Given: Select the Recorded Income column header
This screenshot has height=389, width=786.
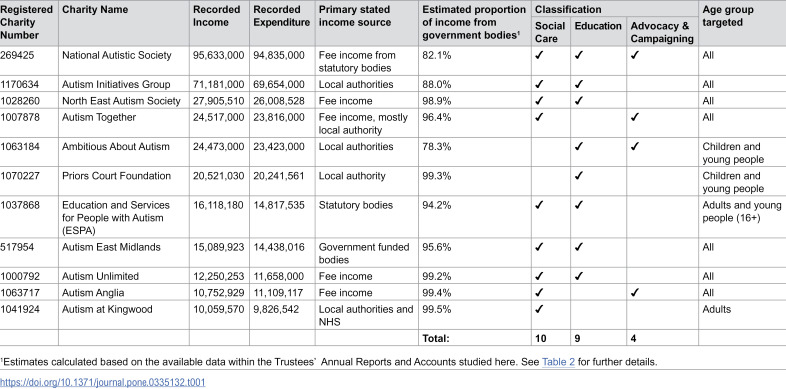Looking at the screenshot, I should point(219,23).
